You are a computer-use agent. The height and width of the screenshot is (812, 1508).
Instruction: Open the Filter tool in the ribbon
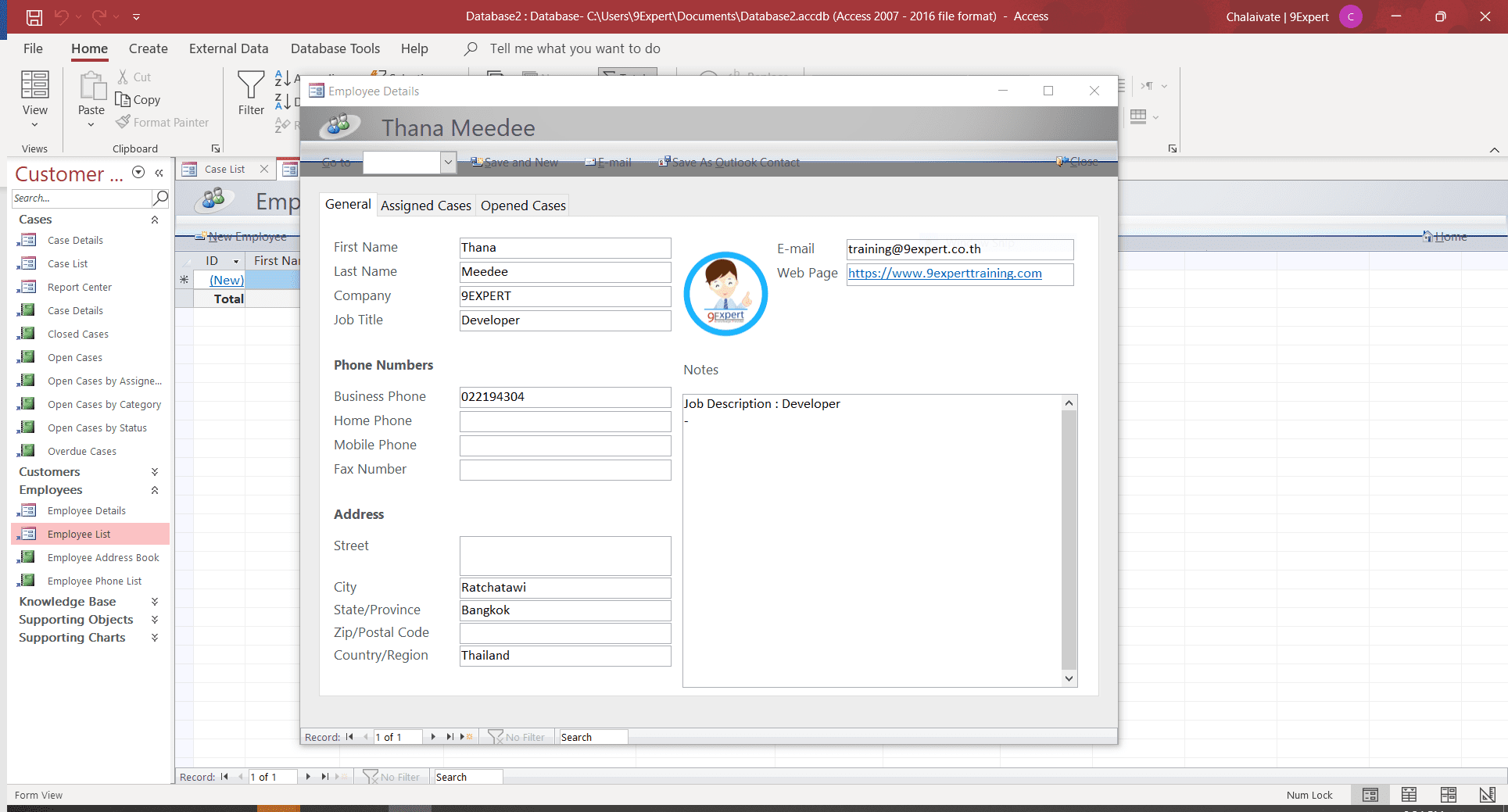point(250,92)
